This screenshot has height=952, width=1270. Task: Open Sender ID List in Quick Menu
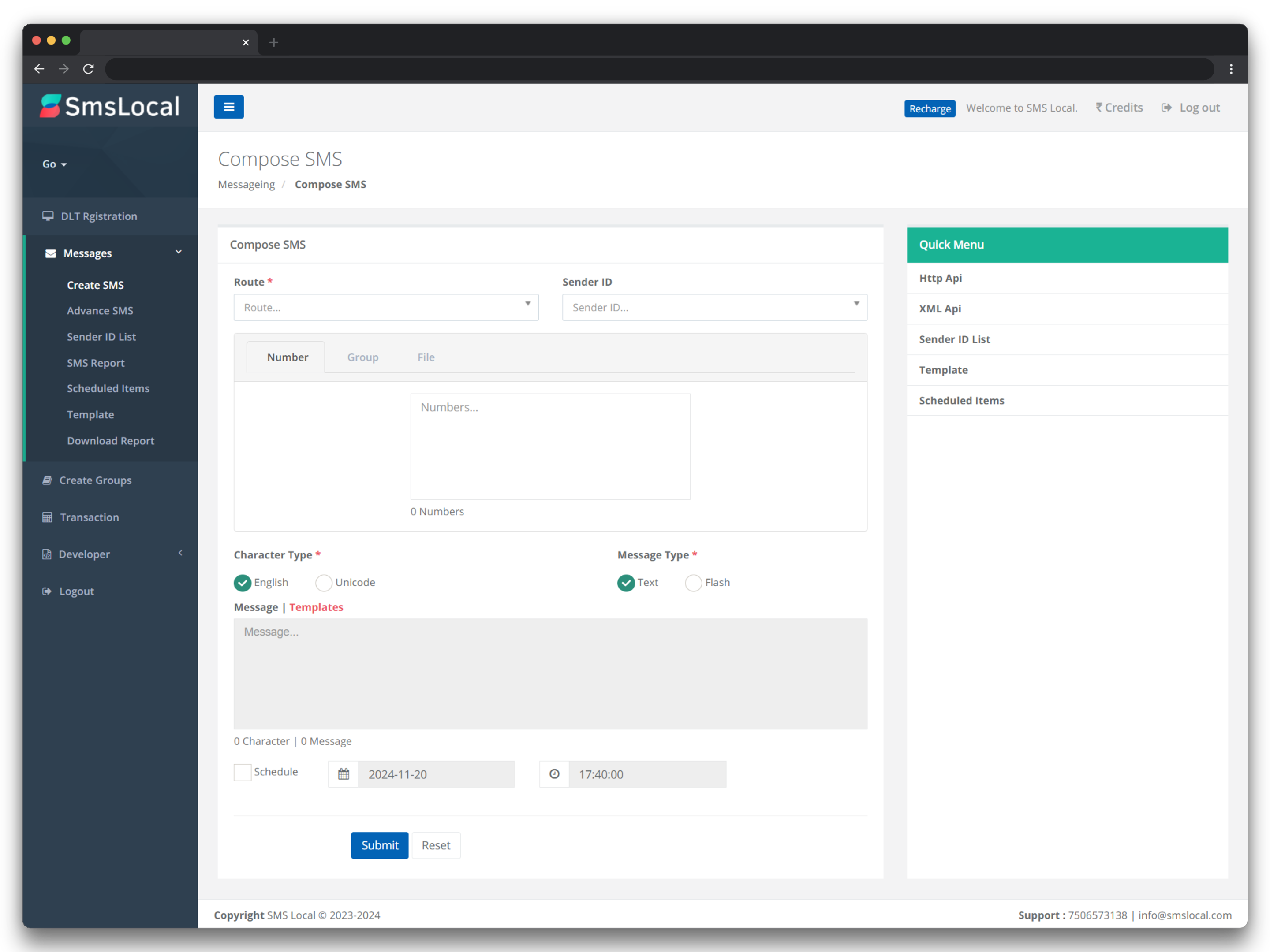1067,340
